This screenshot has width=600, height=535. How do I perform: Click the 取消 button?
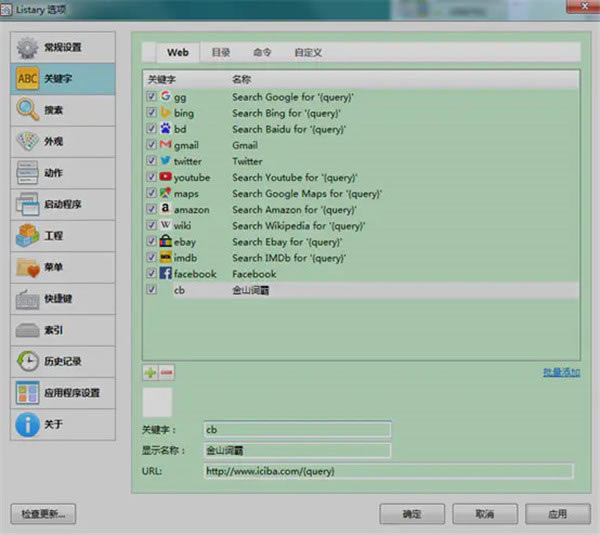pos(485,514)
